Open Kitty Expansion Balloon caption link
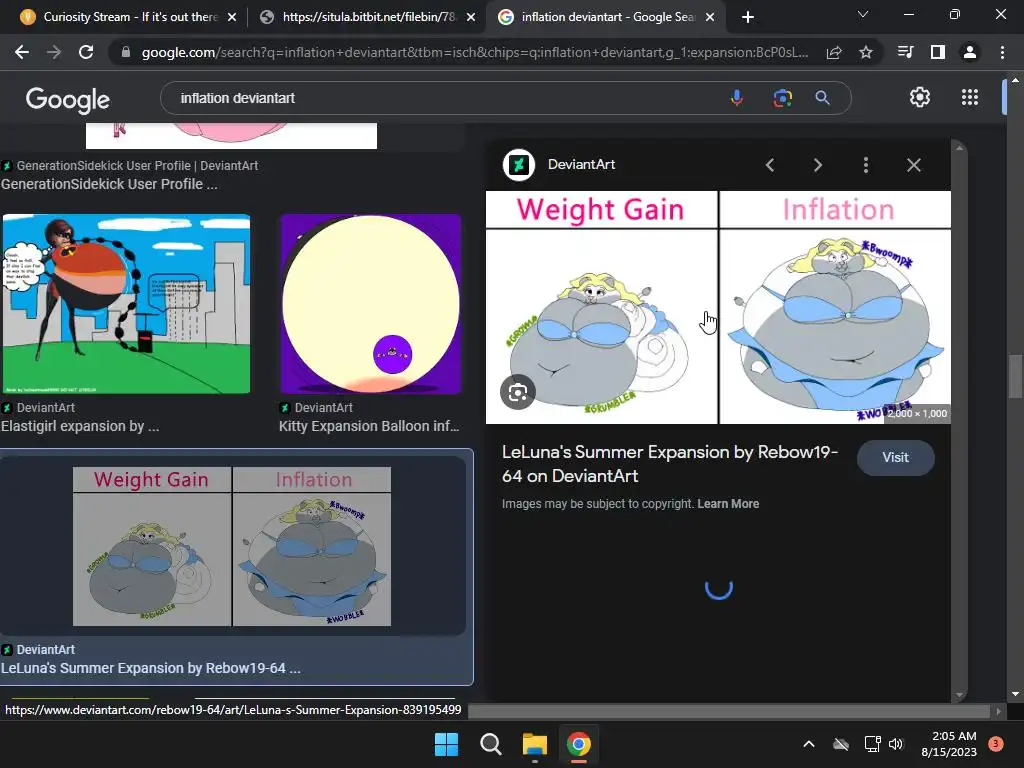This screenshot has width=1024, height=768. coord(369,426)
